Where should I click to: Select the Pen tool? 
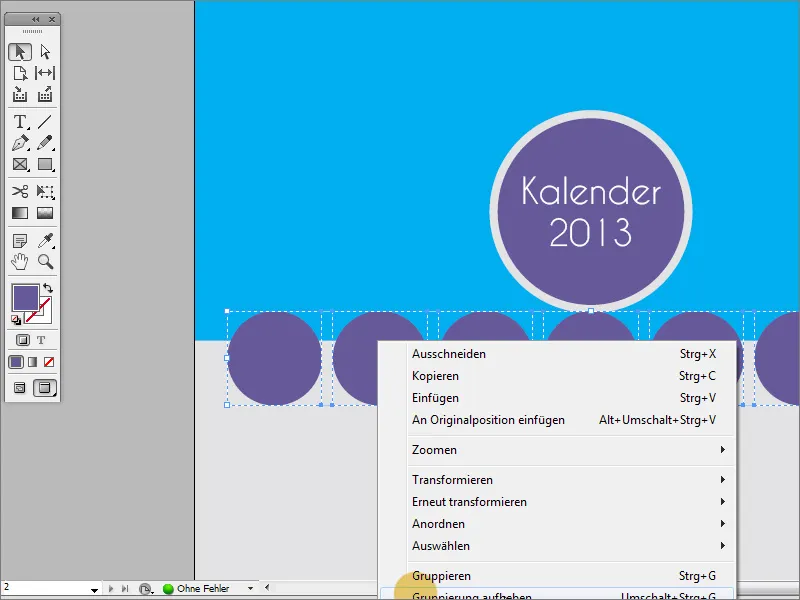[x=20, y=143]
